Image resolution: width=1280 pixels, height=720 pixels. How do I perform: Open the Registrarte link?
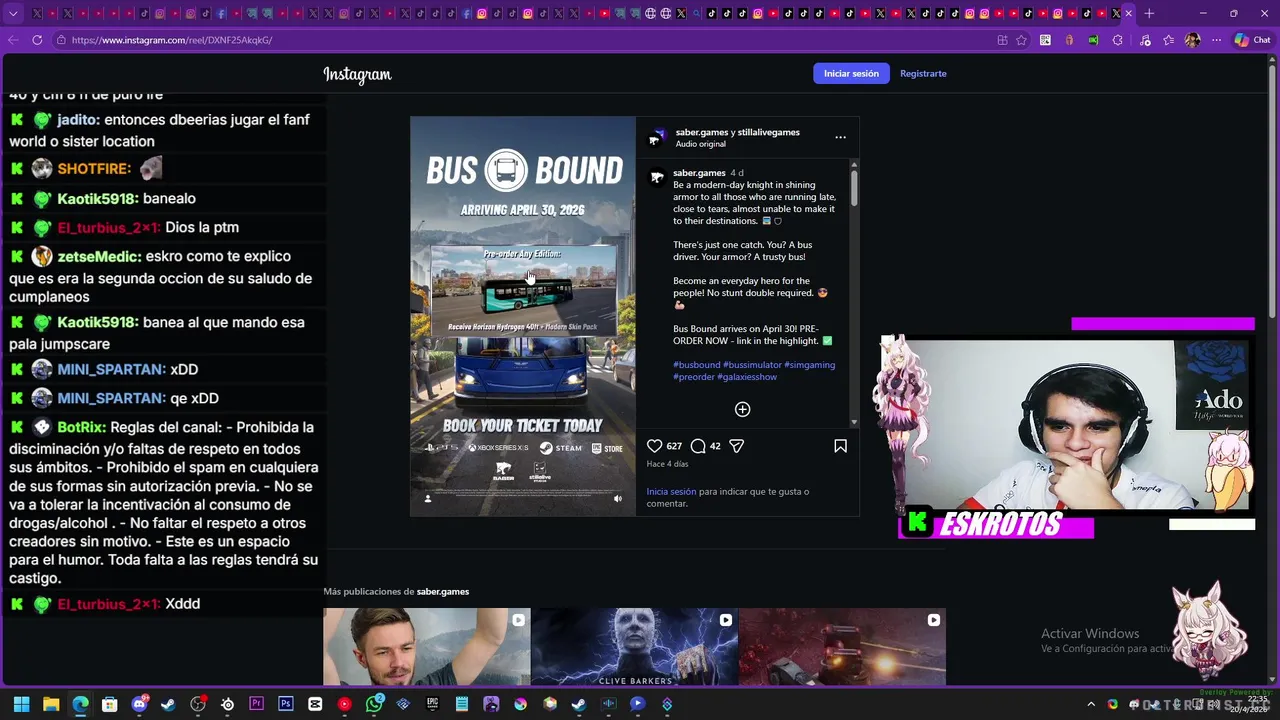(x=923, y=73)
